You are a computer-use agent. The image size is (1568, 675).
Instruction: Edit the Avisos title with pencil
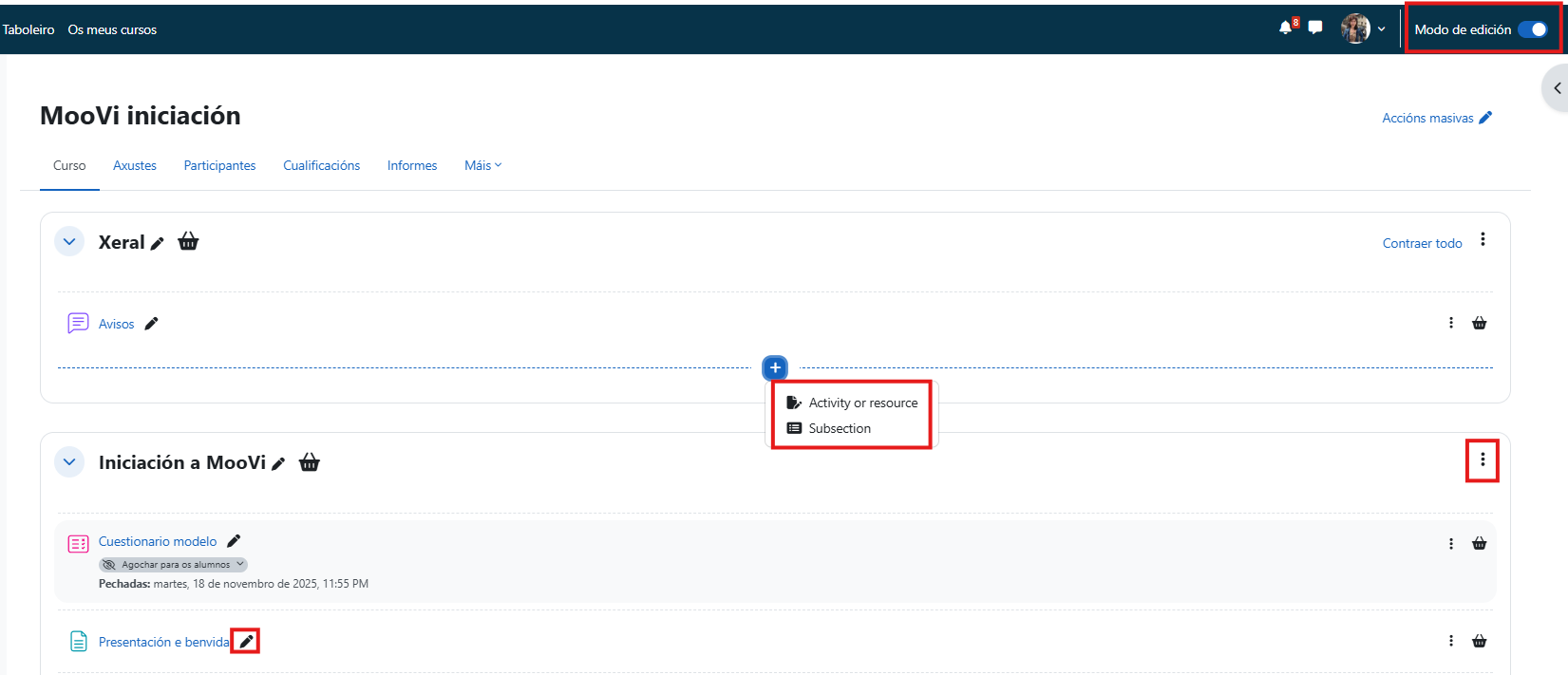151,324
